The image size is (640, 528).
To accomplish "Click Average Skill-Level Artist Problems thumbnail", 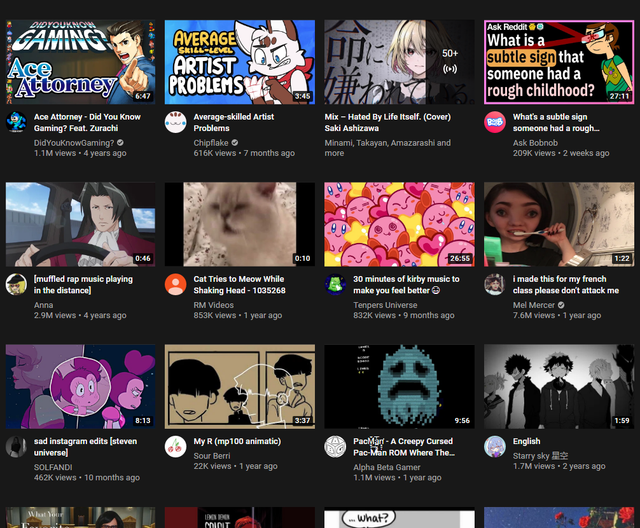I will point(240,62).
